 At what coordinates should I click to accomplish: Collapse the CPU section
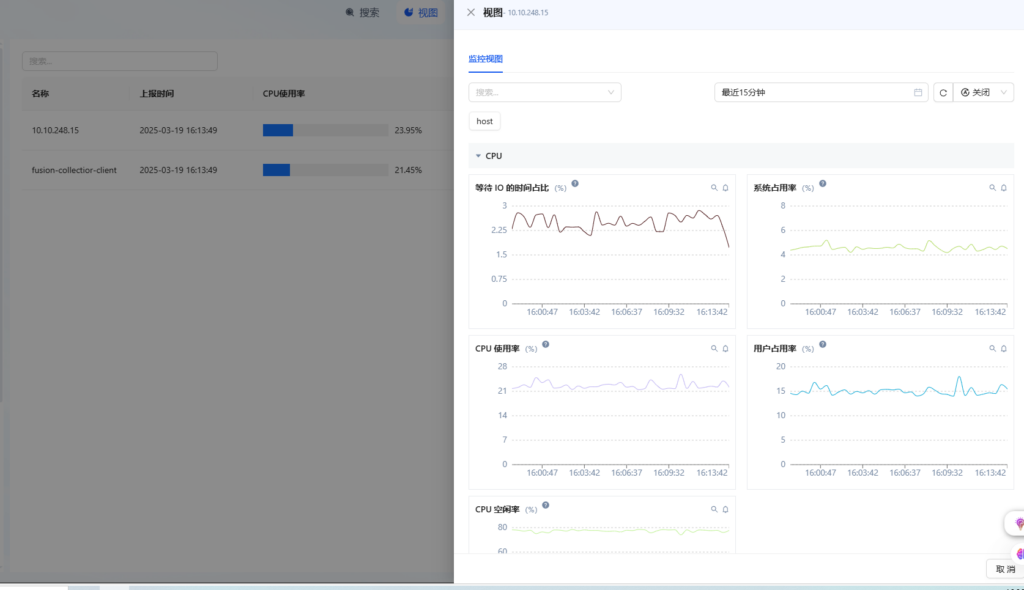[479, 156]
